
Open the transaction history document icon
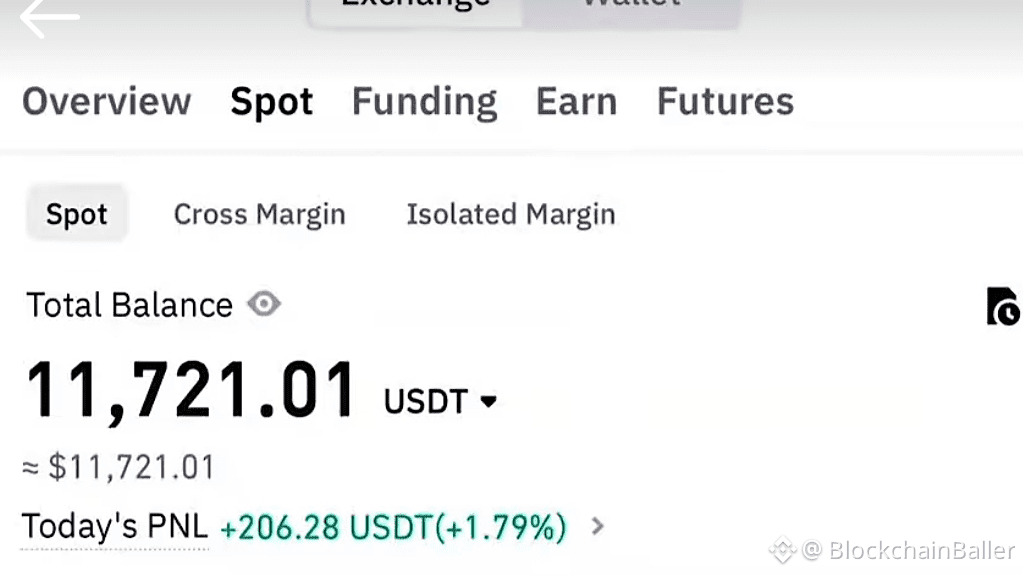(1001, 307)
